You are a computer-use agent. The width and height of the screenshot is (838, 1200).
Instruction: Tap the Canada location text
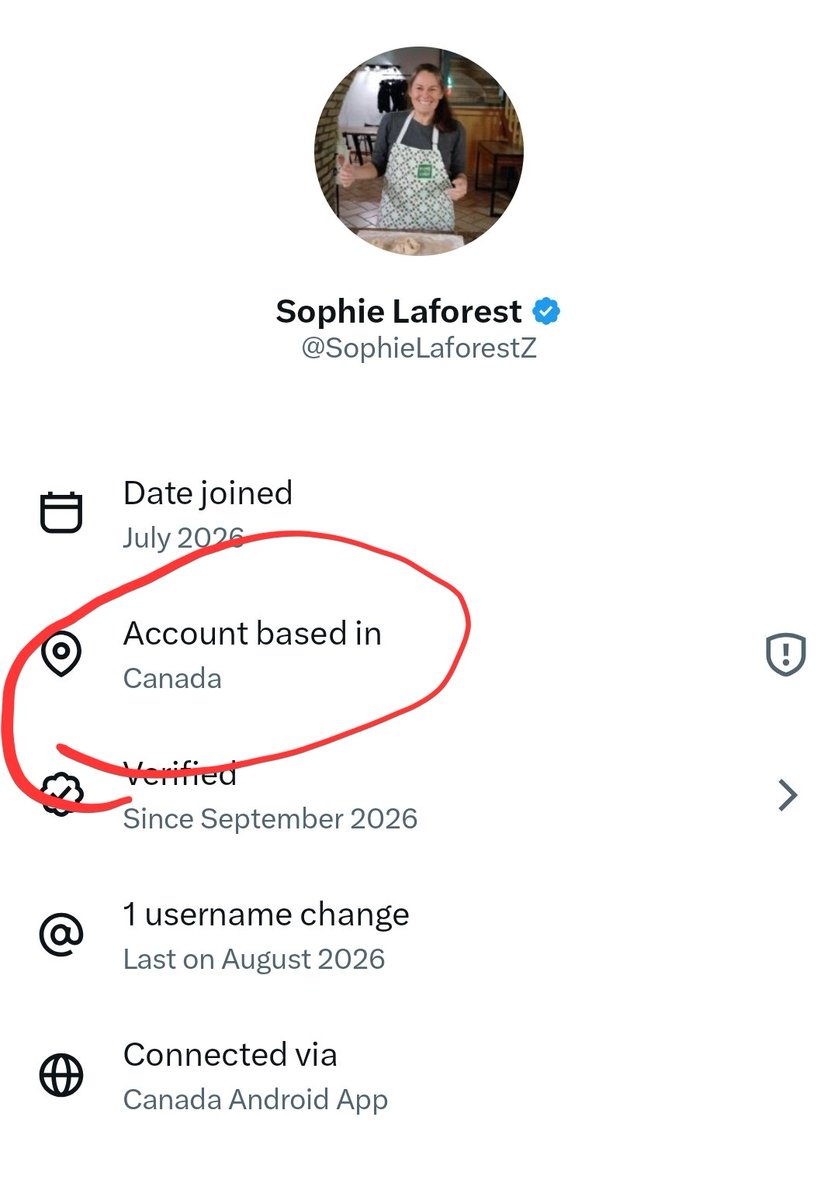click(172, 678)
